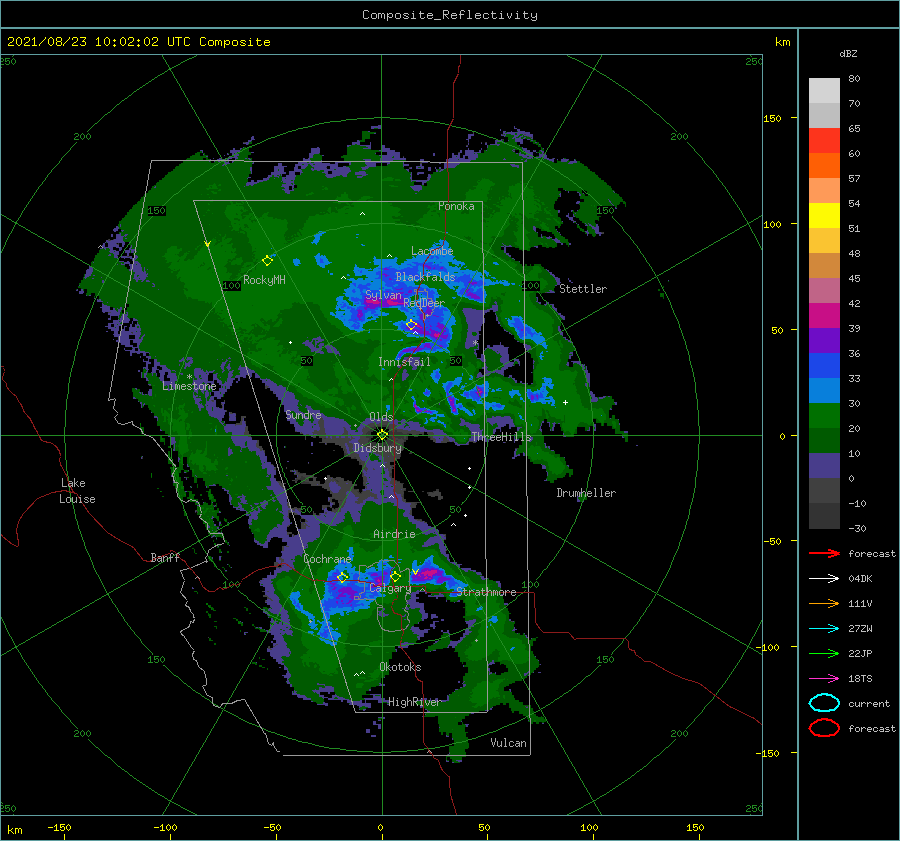The image size is (900, 841).
Task: Click the Okotoks city label
Action: [400, 667]
